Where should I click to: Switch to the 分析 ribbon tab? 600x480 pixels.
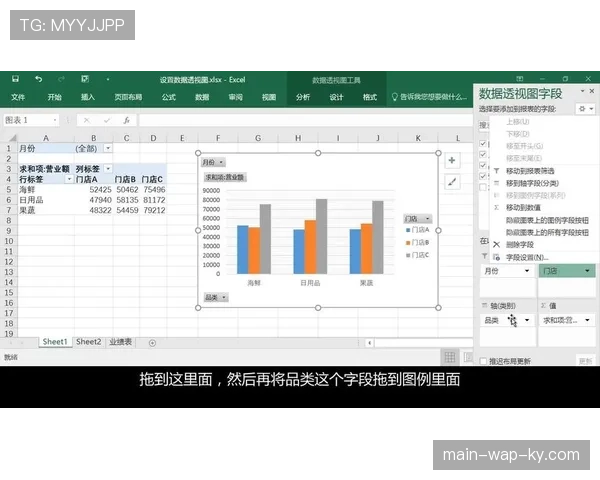tap(303, 97)
